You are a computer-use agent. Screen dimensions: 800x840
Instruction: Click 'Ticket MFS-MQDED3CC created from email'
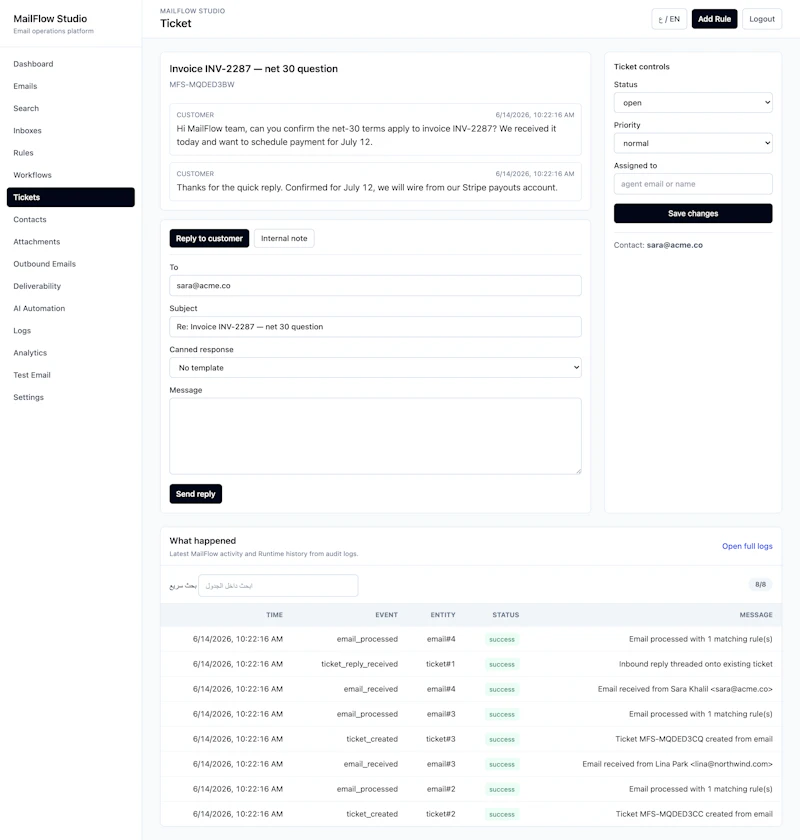[x=694, y=814]
